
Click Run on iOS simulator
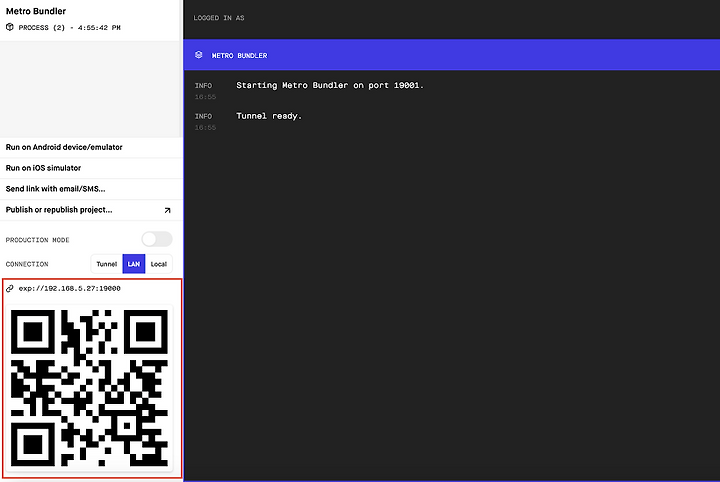(91, 168)
